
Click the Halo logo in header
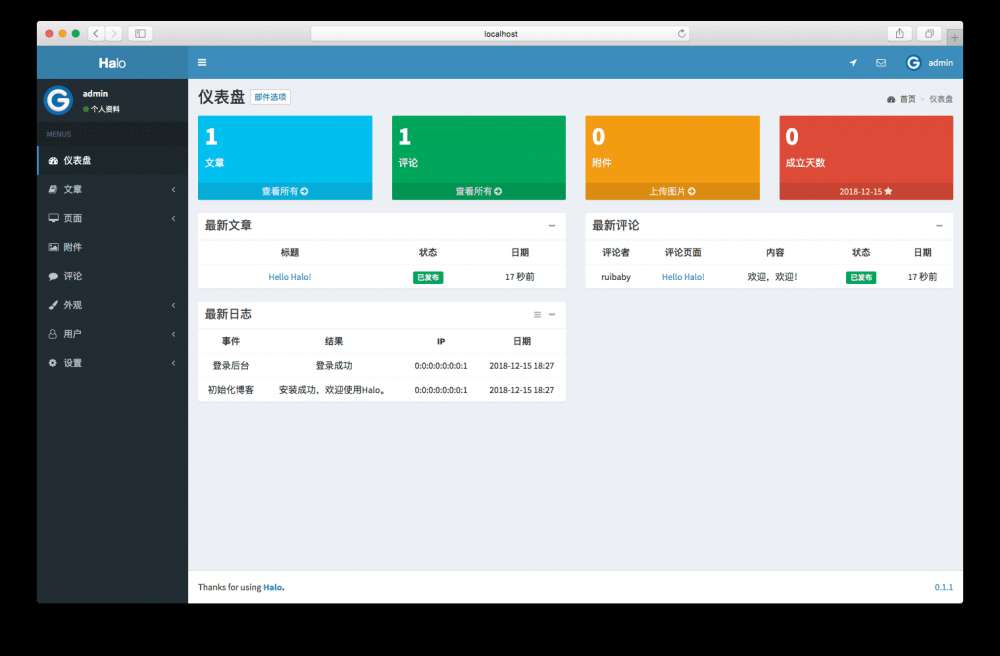112,62
